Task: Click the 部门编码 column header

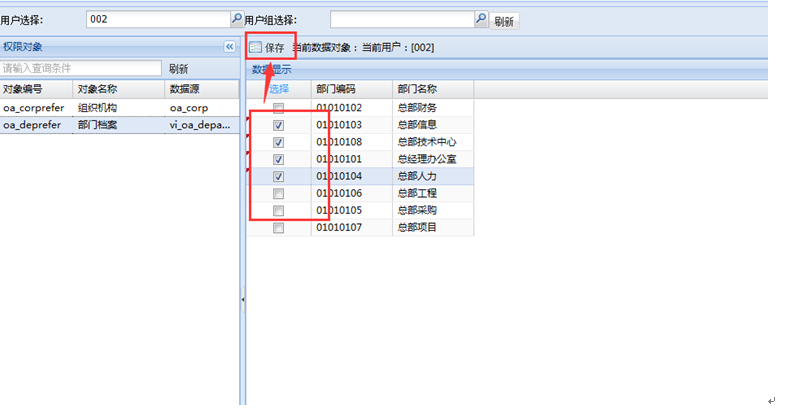Action: click(352, 89)
